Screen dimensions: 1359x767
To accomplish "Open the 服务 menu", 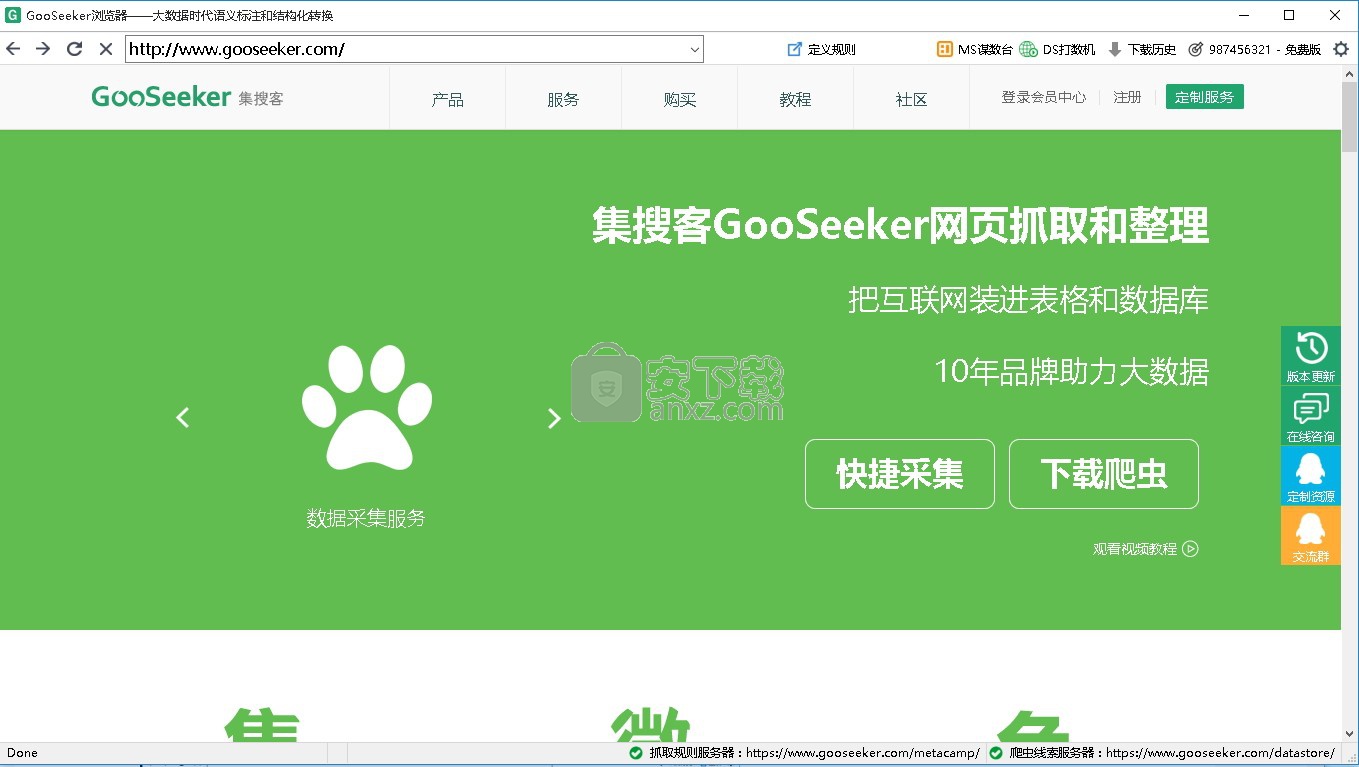I will tap(563, 99).
